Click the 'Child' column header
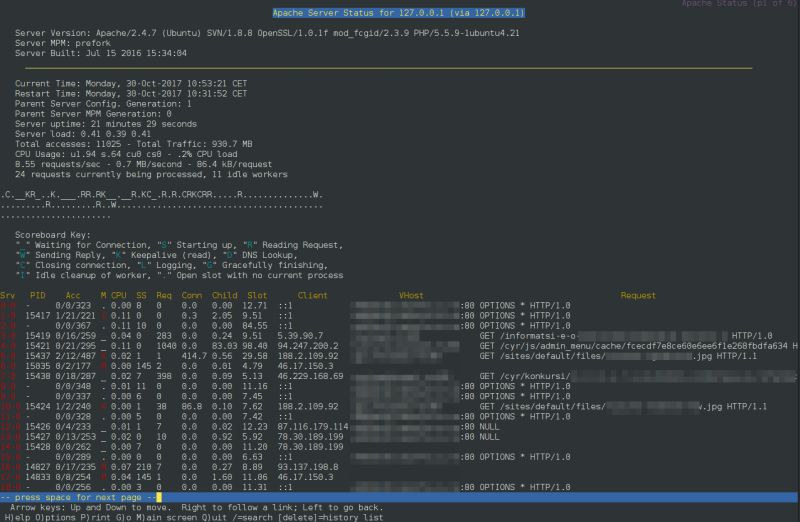 tap(224, 295)
